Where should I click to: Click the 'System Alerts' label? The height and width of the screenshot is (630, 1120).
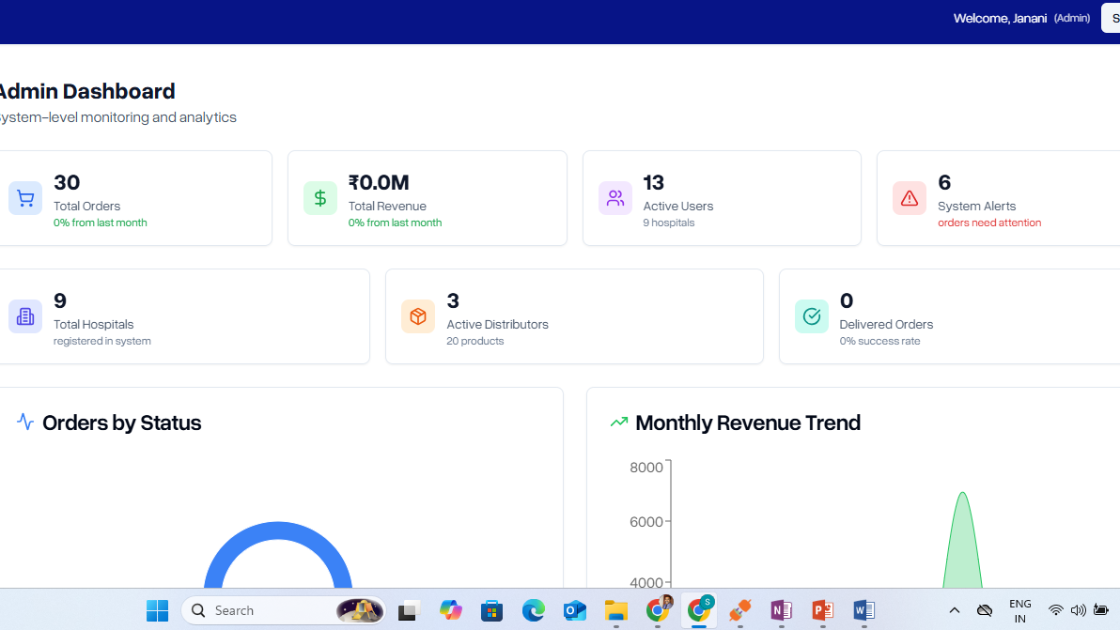(x=976, y=206)
